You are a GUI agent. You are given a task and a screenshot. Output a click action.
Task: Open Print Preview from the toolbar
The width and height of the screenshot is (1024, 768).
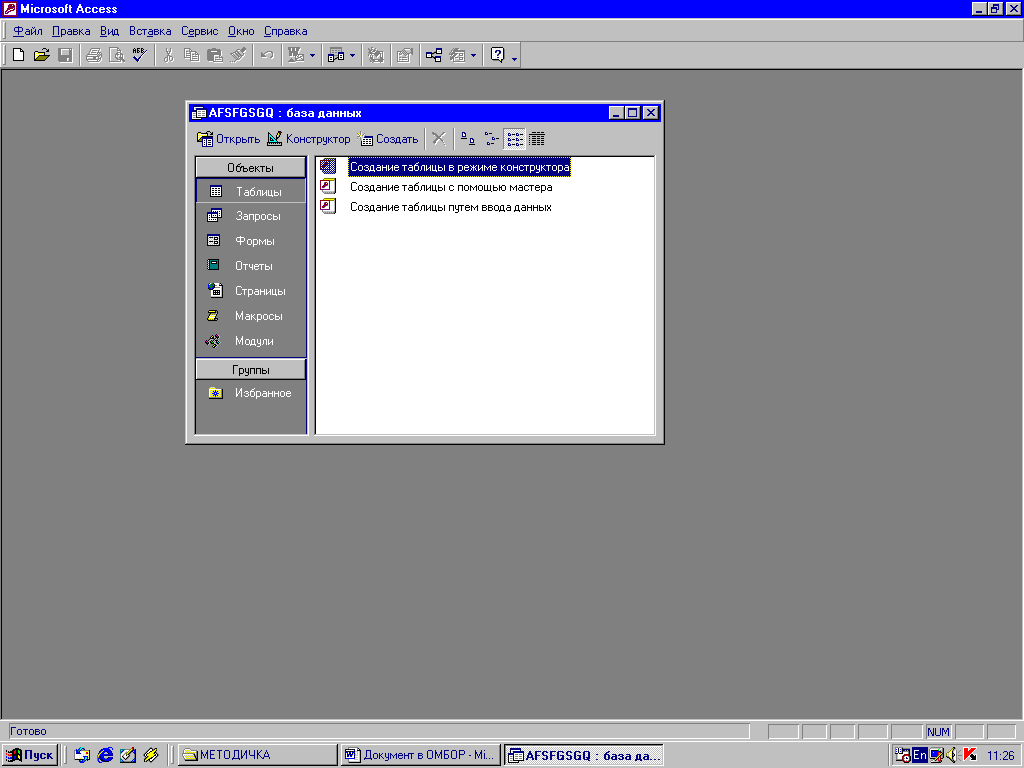click(117, 55)
